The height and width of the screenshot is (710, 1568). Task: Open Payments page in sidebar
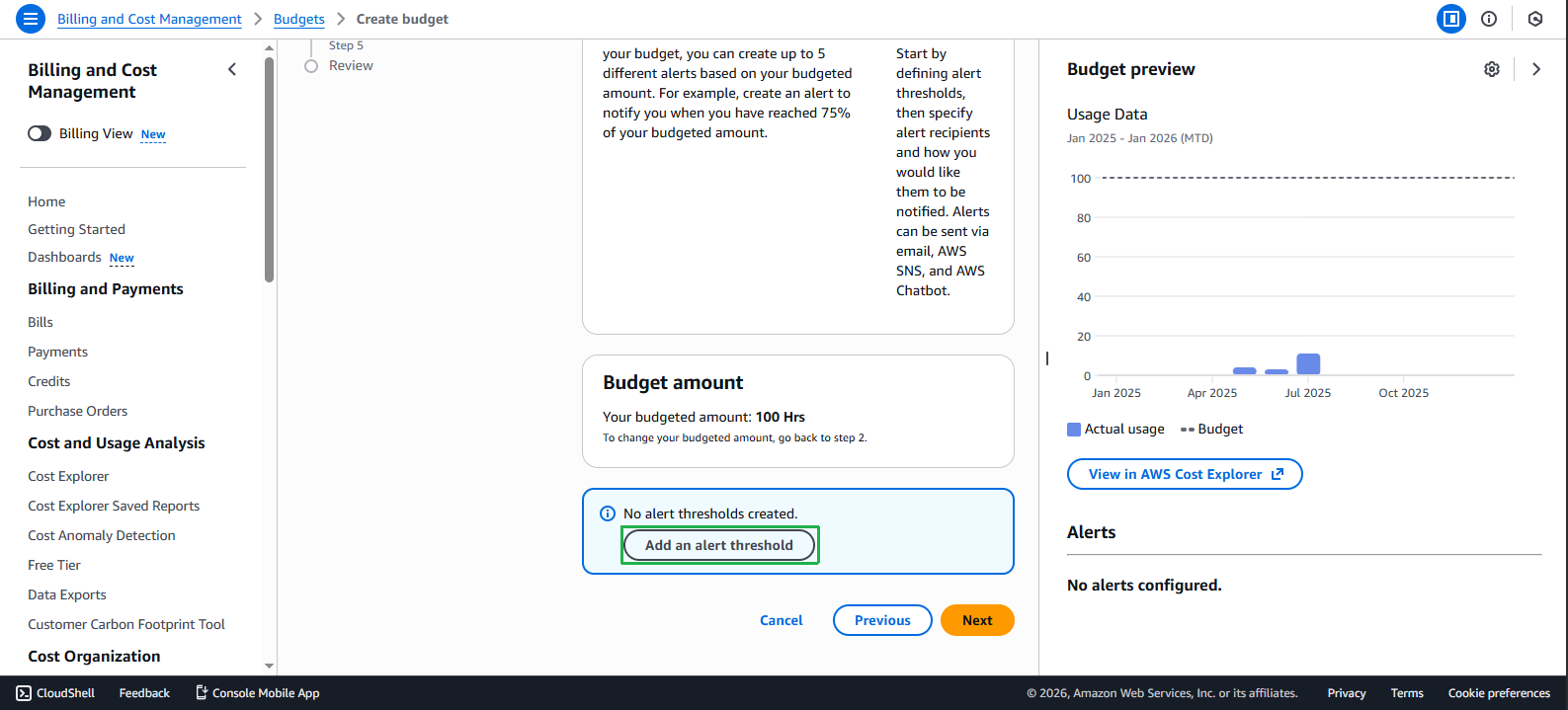(57, 352)
